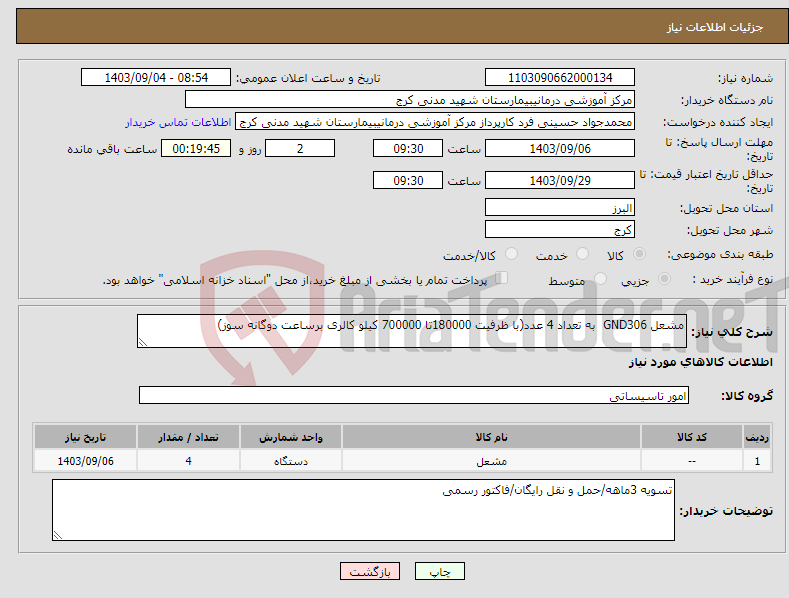
Task: Click the remaining days field showing 2
Action: click(x=300, y=148)
